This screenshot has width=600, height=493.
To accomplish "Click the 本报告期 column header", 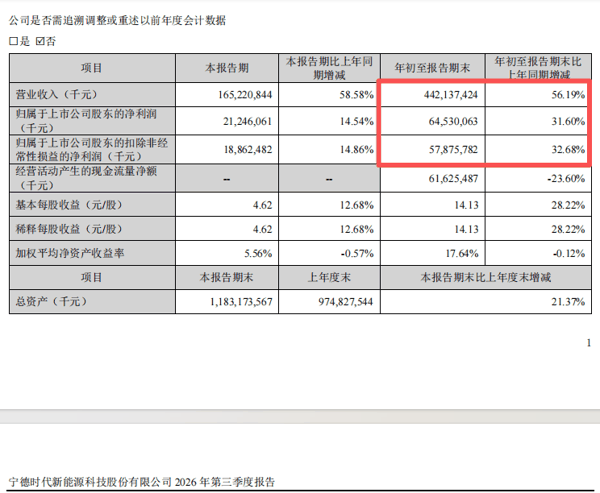I will 227,68.
